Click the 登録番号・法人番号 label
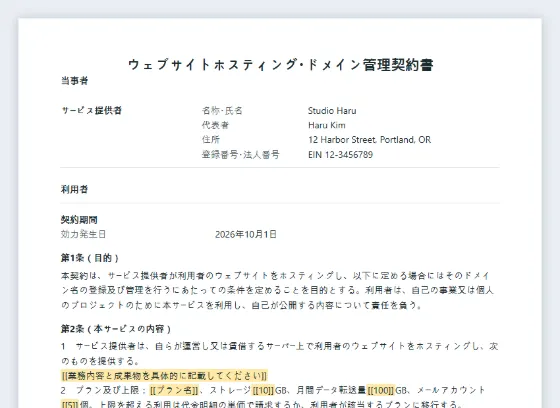560x408 pixels. (x=241, y=155)
